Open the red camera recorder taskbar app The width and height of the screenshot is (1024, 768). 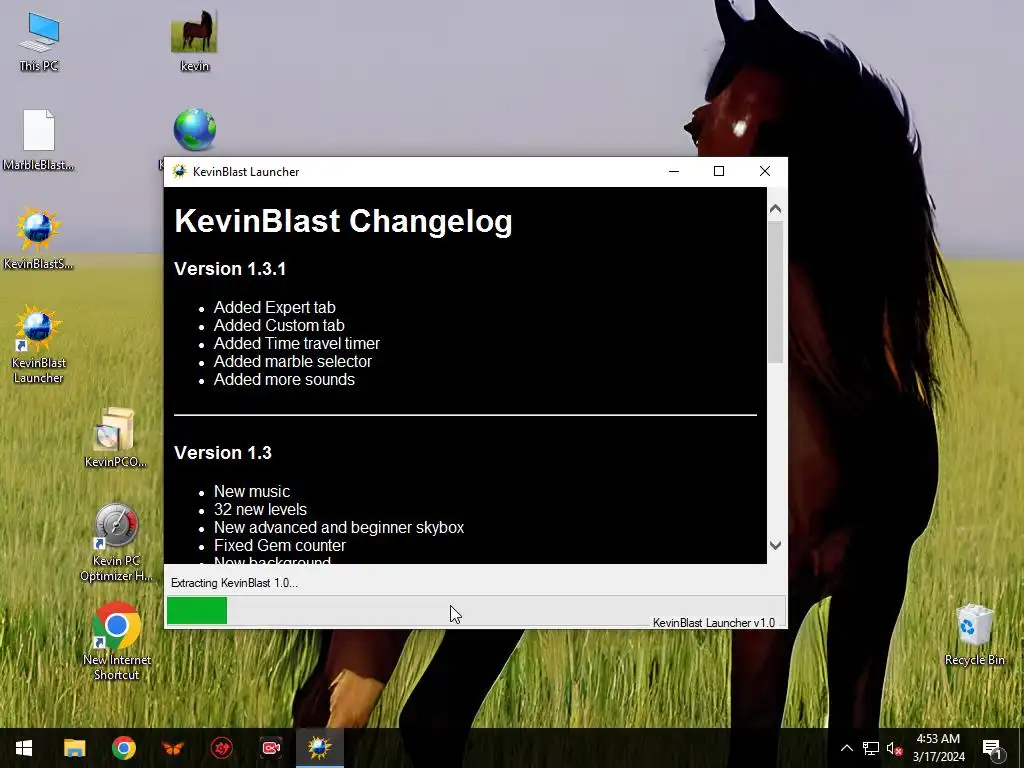pos(271,748)
